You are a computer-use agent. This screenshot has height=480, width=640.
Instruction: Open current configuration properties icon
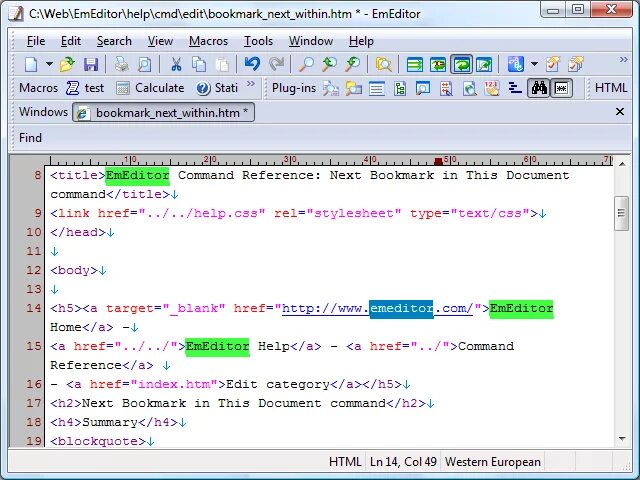pyautogui.click(x=553, y=64)
